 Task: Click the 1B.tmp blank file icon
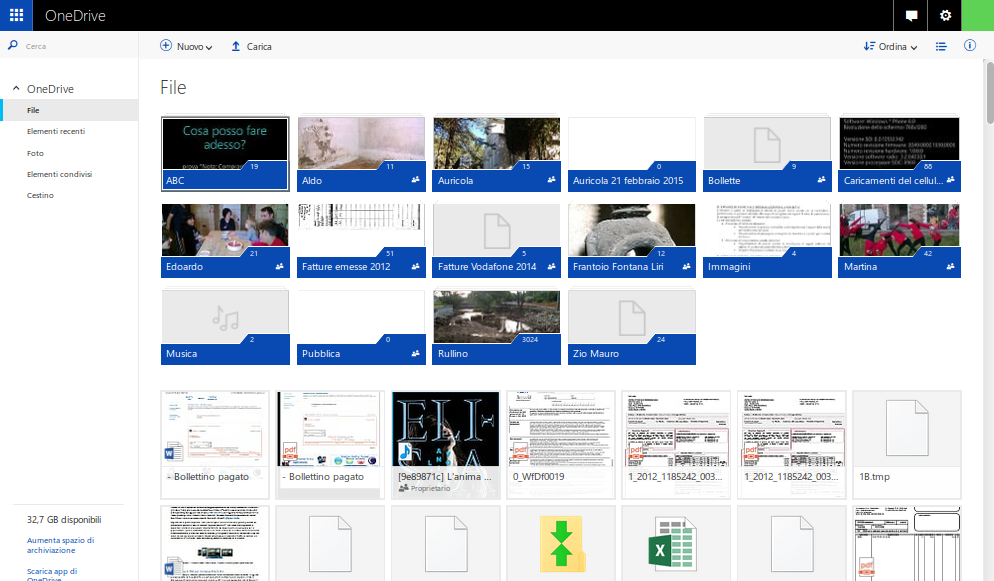pyautogui.click(x=907, y=428)
